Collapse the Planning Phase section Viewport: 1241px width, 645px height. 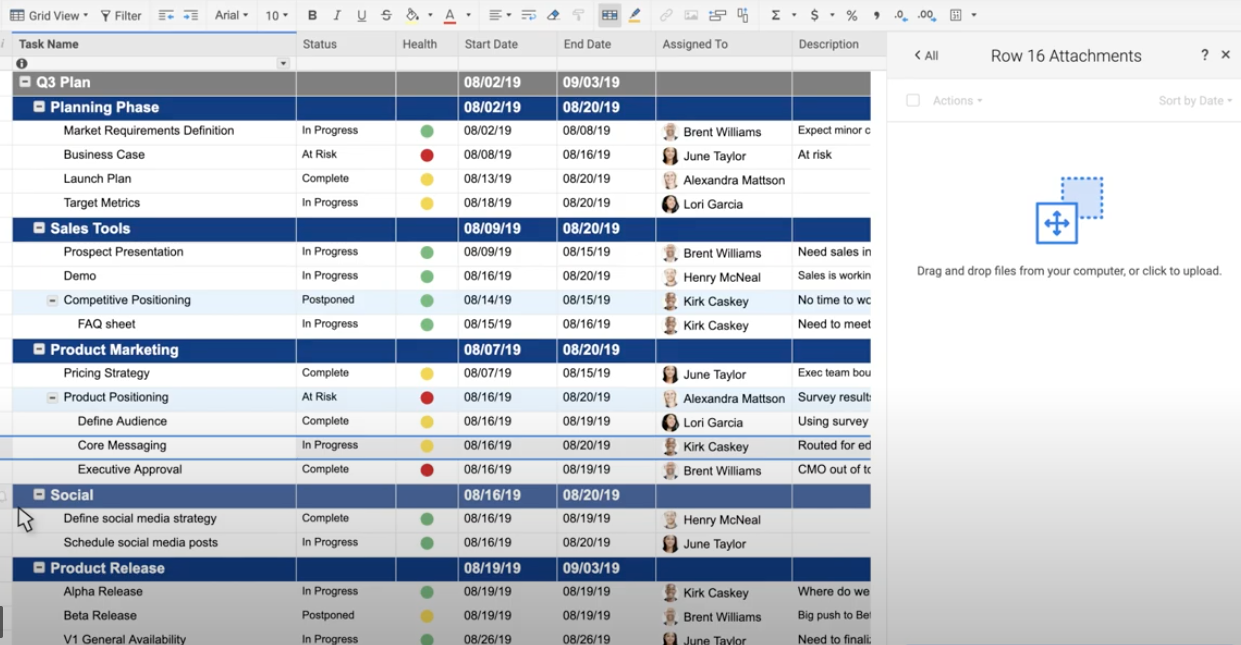40,107
